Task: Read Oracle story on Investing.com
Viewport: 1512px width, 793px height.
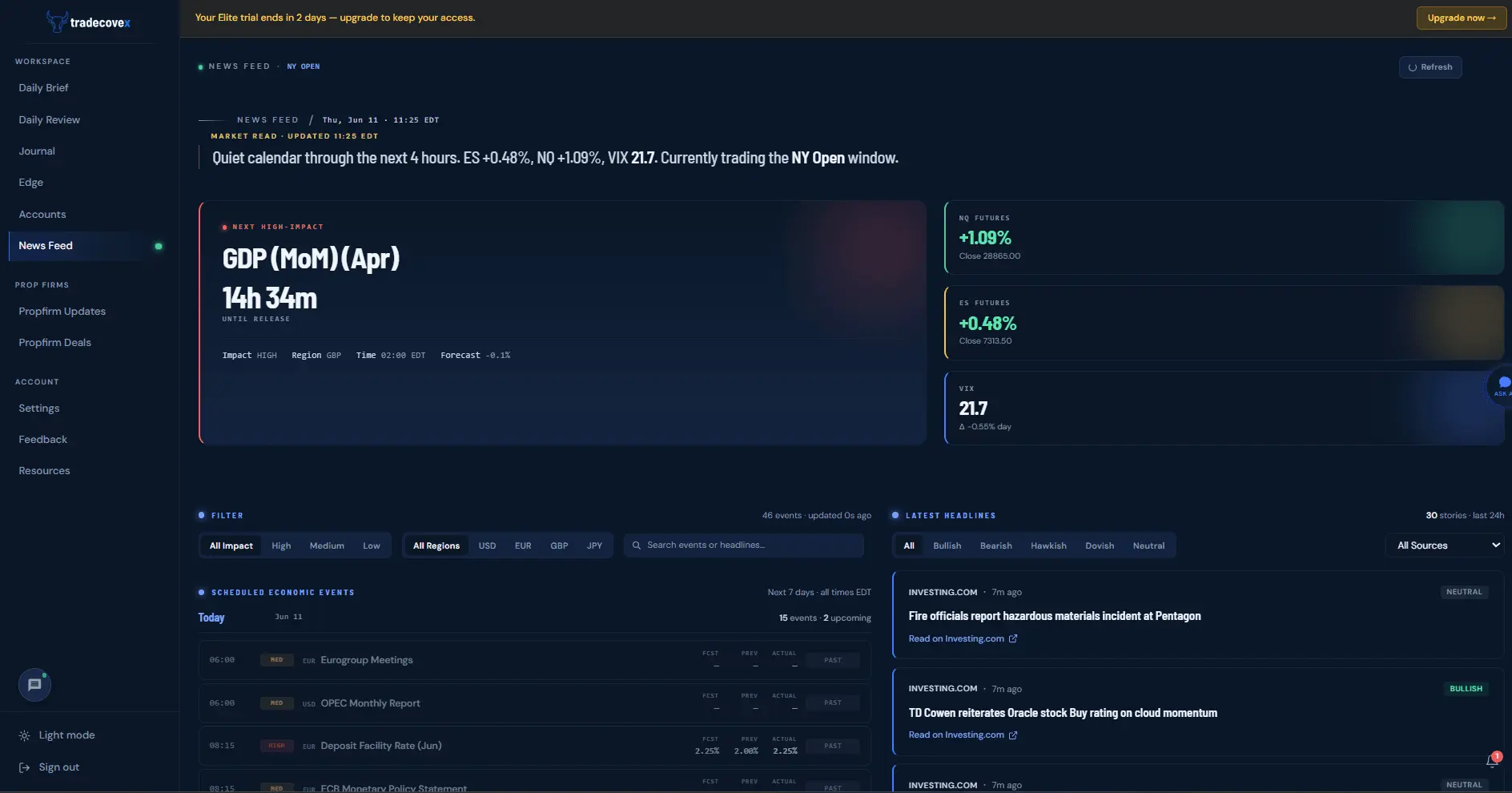Action: coord(963,735)
